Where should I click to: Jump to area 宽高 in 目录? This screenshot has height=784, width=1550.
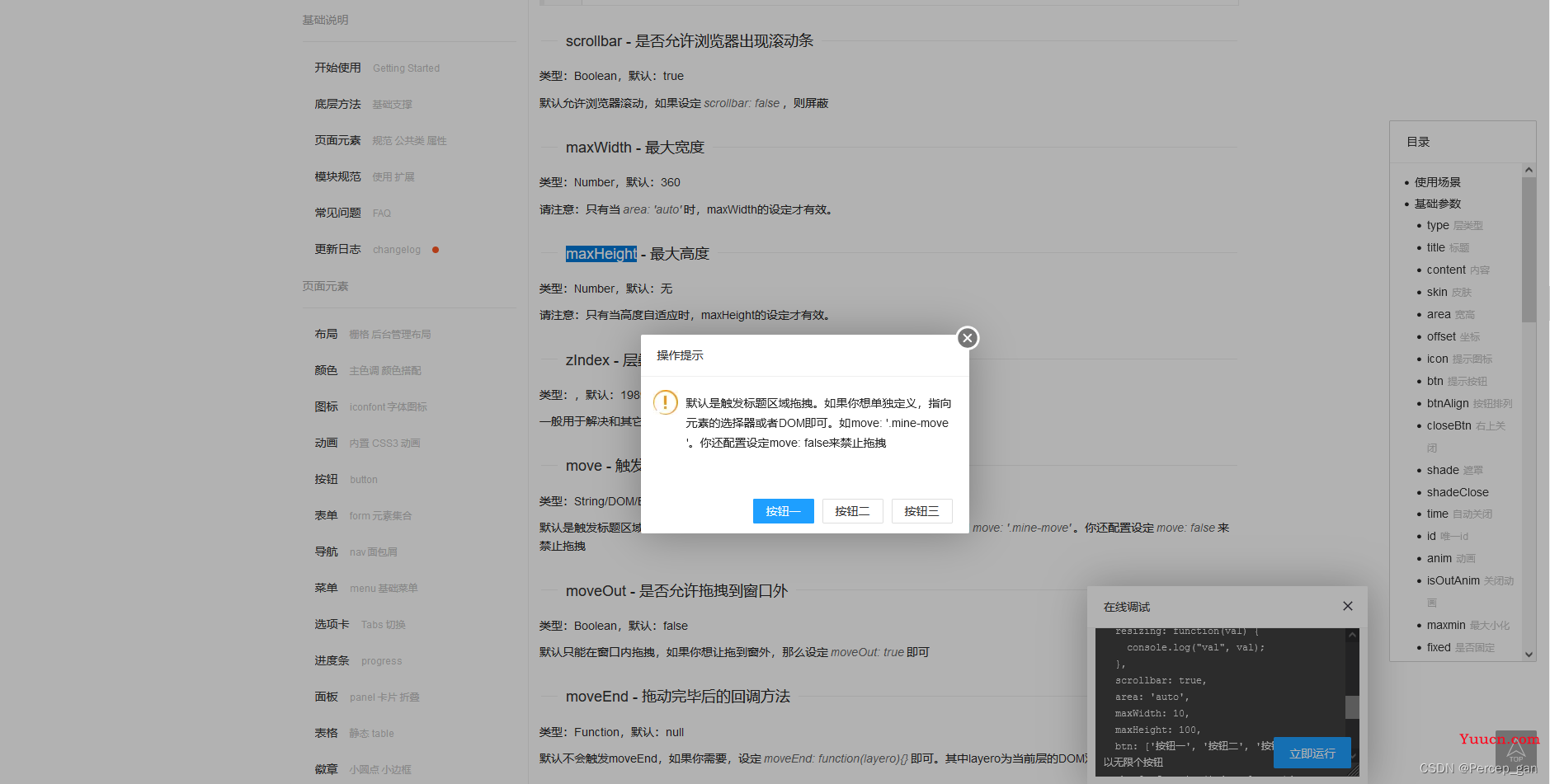[1450, 314]
